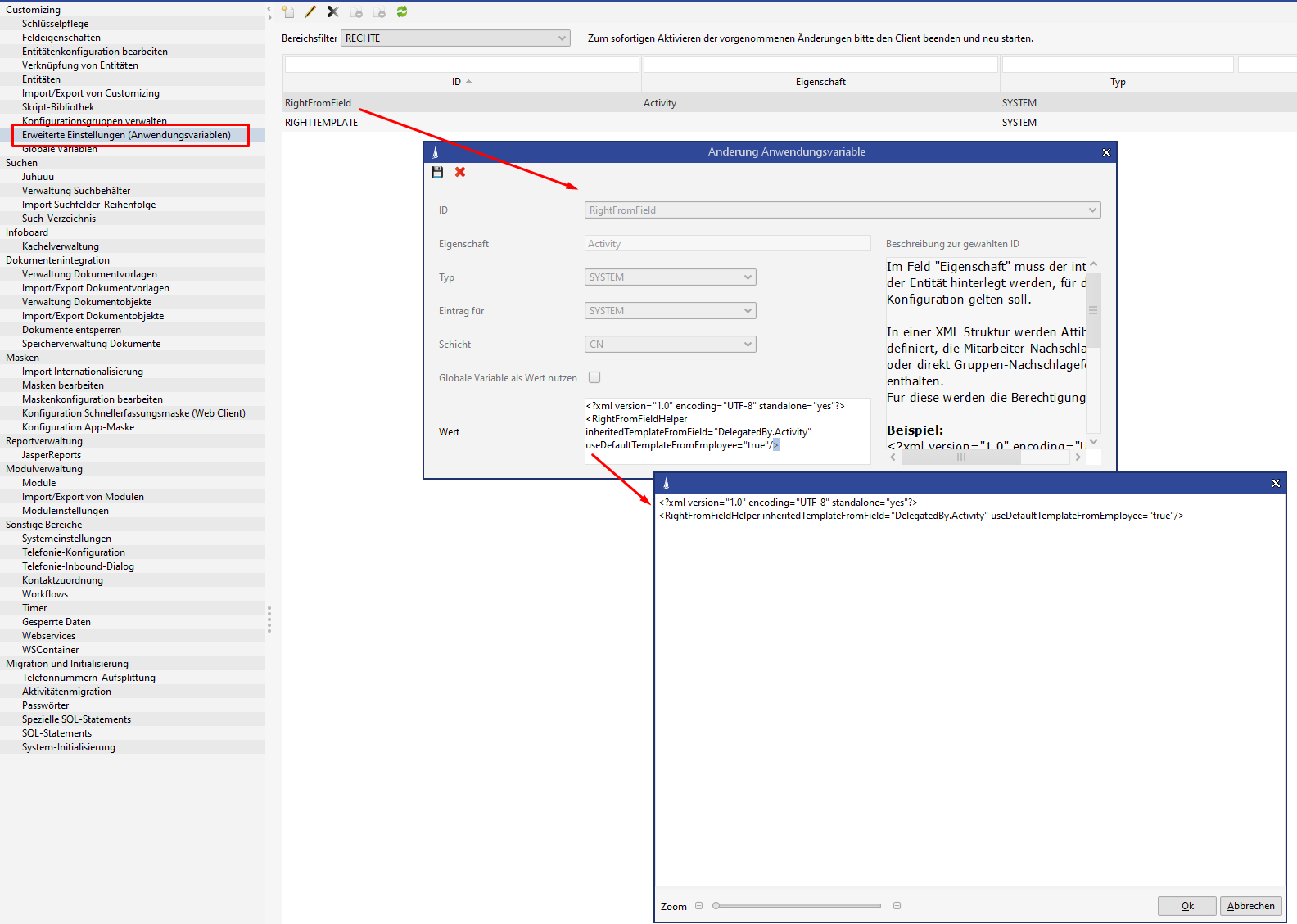
Task: Click the Abbrechen button
Action: pyautogui.click(x=1250, y=906)
